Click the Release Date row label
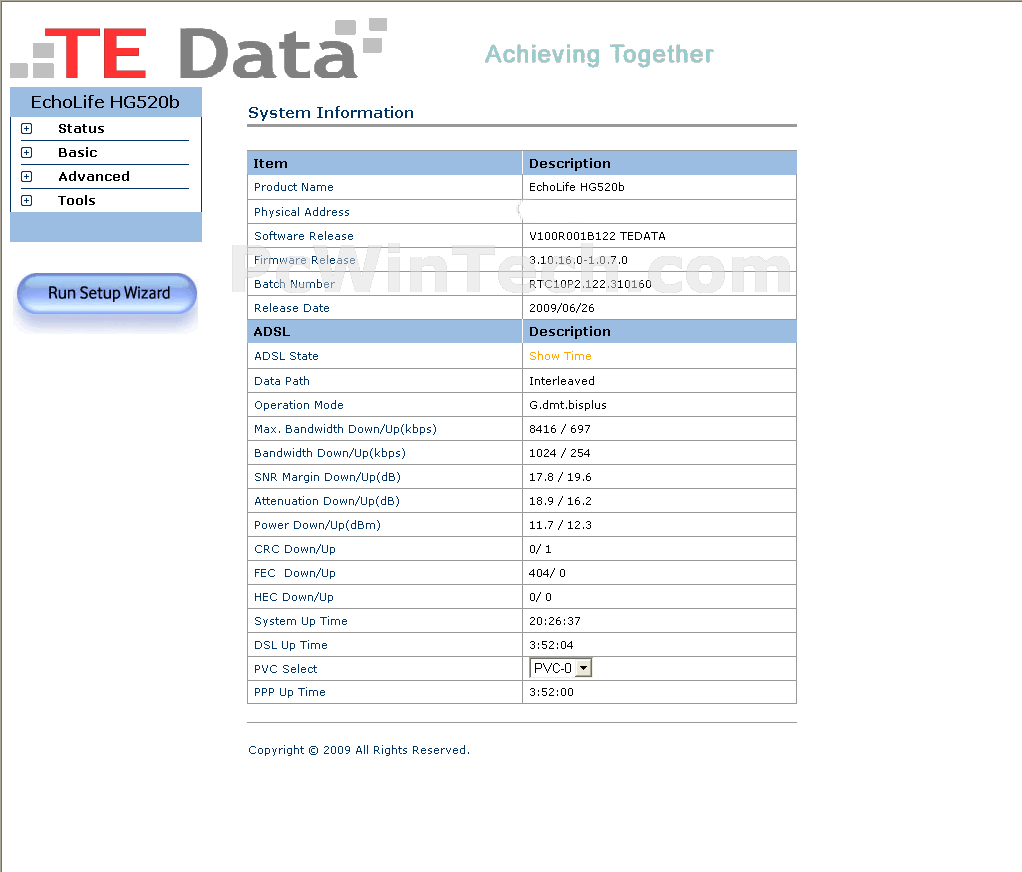 (x=292, y=308)
